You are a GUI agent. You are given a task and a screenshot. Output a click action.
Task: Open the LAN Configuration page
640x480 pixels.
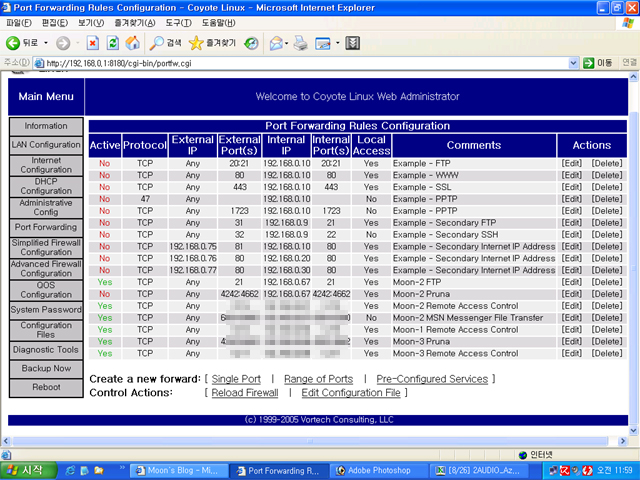(46, 145)
